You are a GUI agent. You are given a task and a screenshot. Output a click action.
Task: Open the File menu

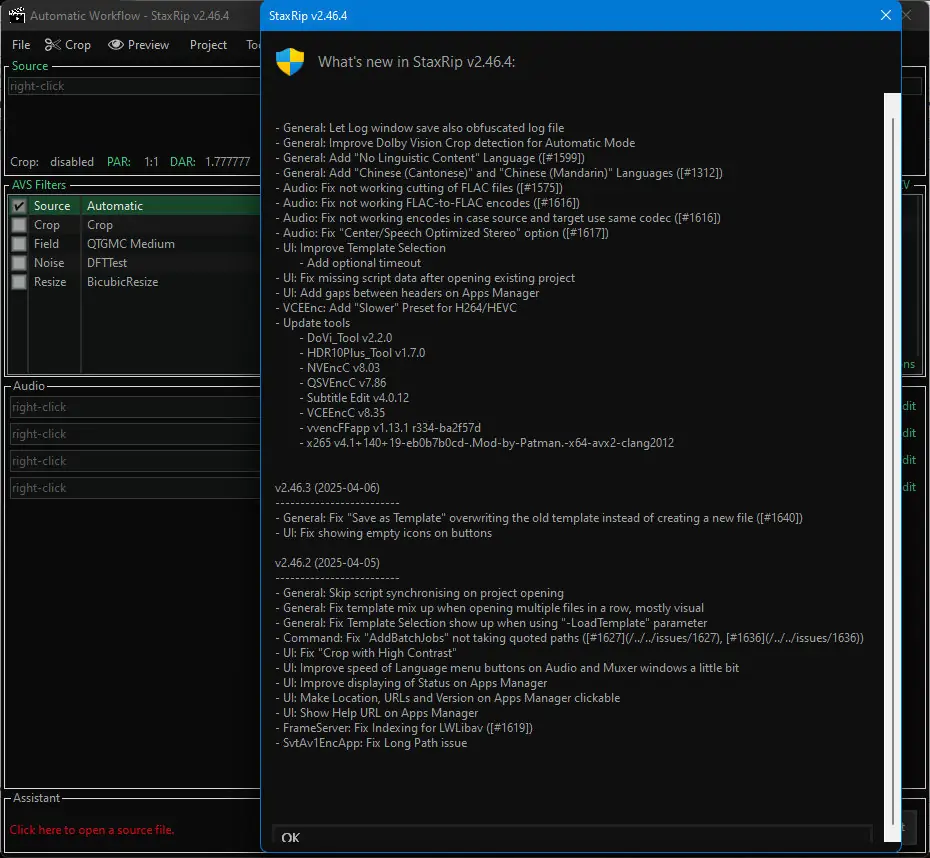coord(21,45)
